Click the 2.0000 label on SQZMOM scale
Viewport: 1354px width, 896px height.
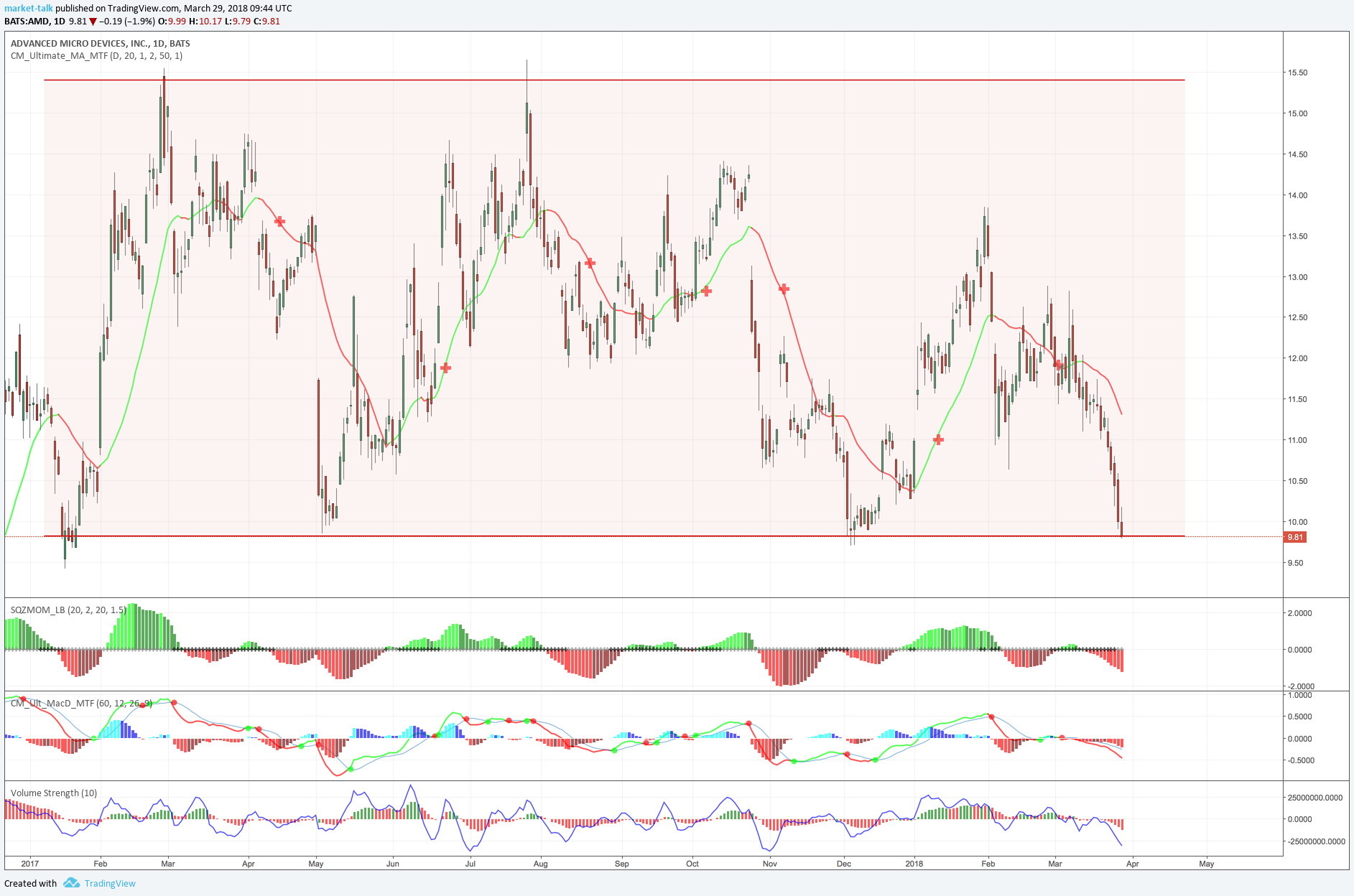pos(1299,613)
